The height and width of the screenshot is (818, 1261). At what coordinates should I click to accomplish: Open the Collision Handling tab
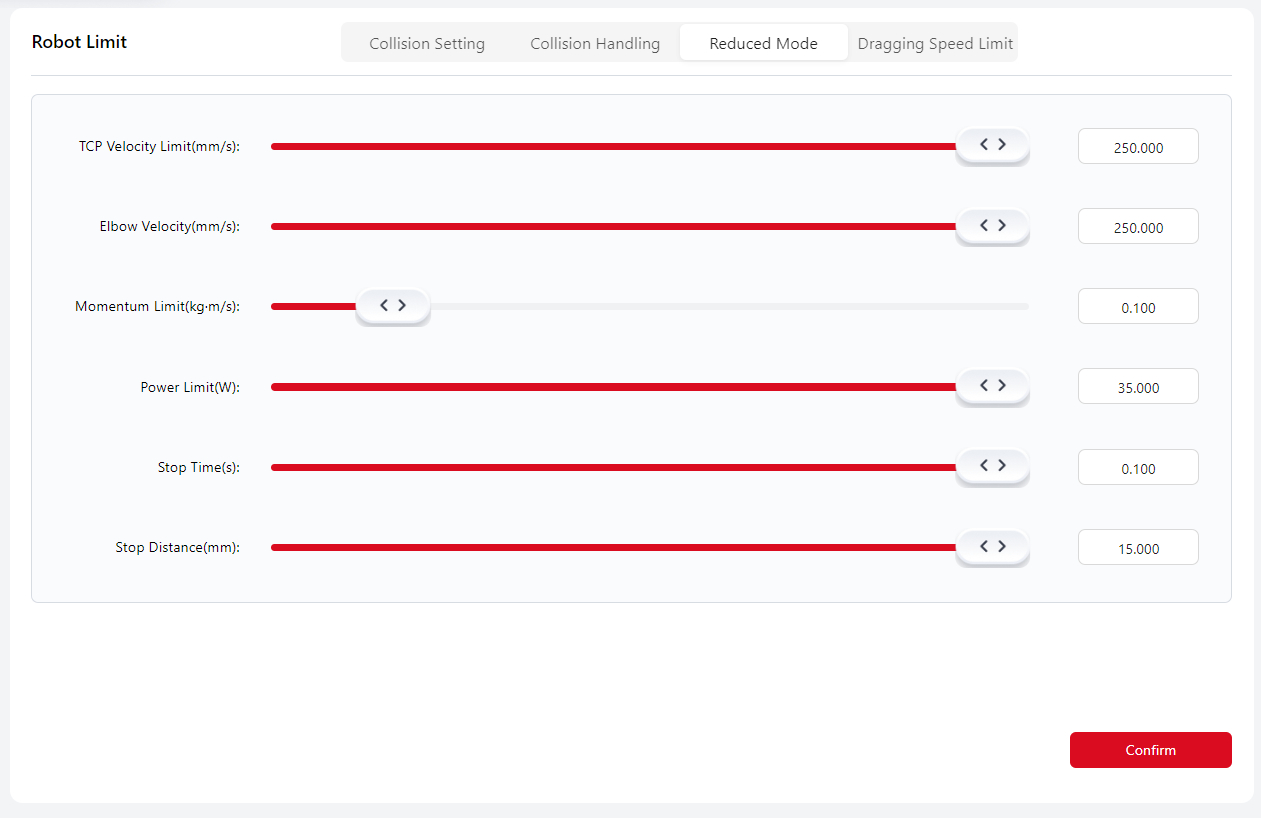[595, 44]
